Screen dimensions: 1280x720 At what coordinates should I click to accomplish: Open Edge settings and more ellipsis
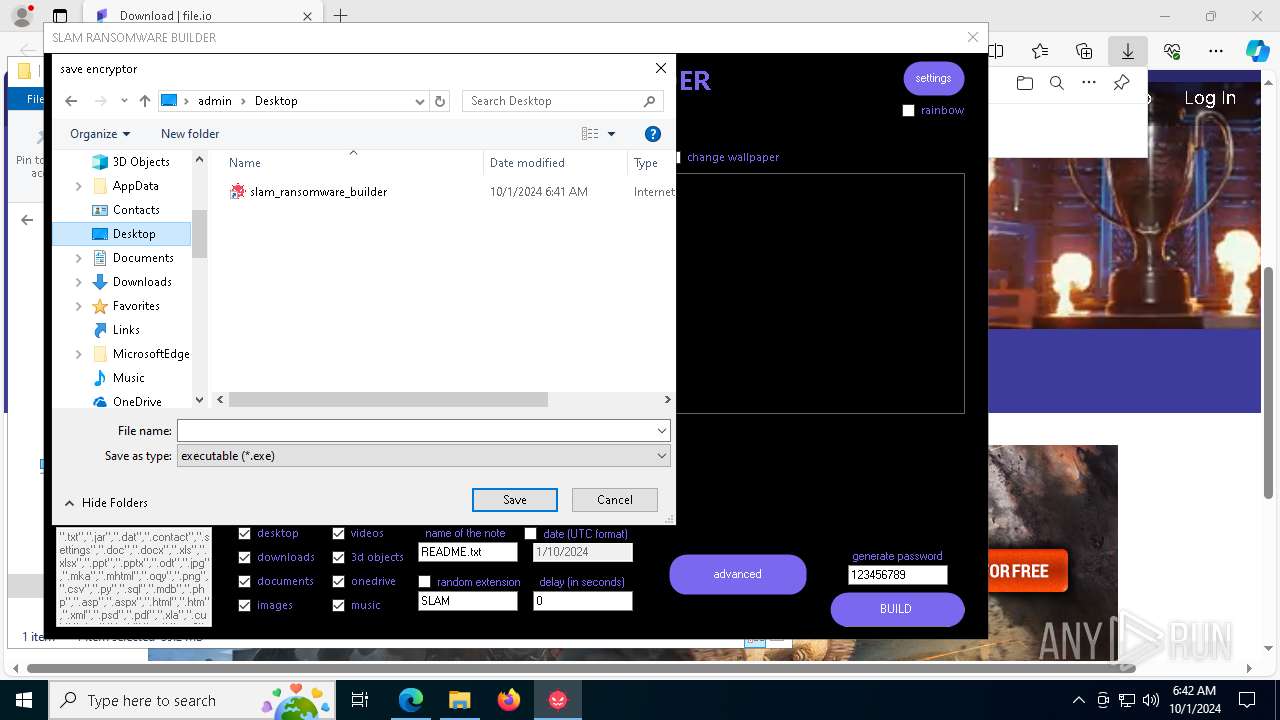[x=1216, y=51]
